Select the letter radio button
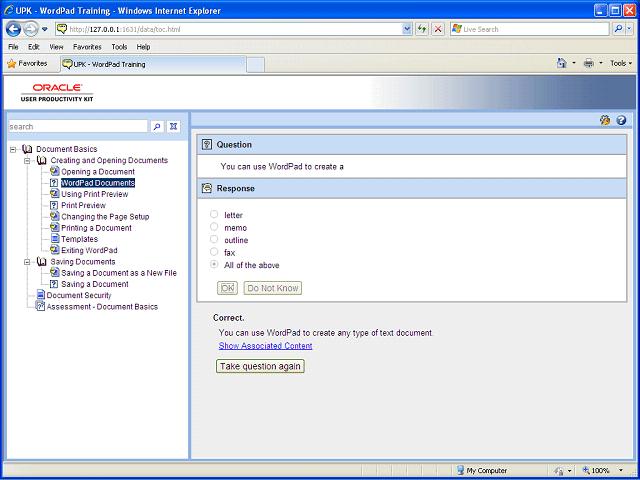This screenshot has width=640, height=480. [214, 214]
